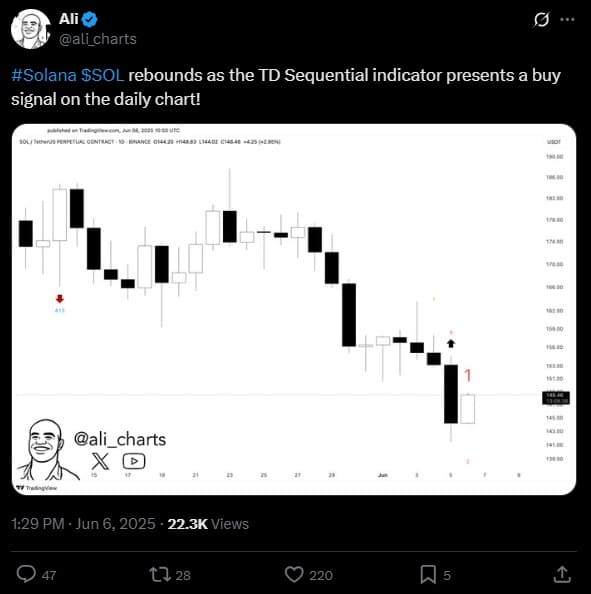Screen dimensions: 591x594
Task: Open the three-dot more options menu
Action: [567, 19]
